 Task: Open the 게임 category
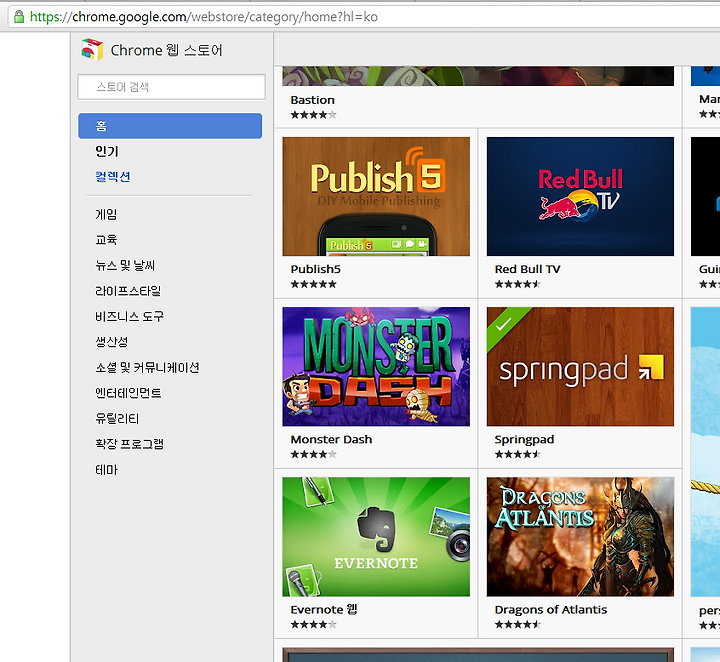pos(106,214)
